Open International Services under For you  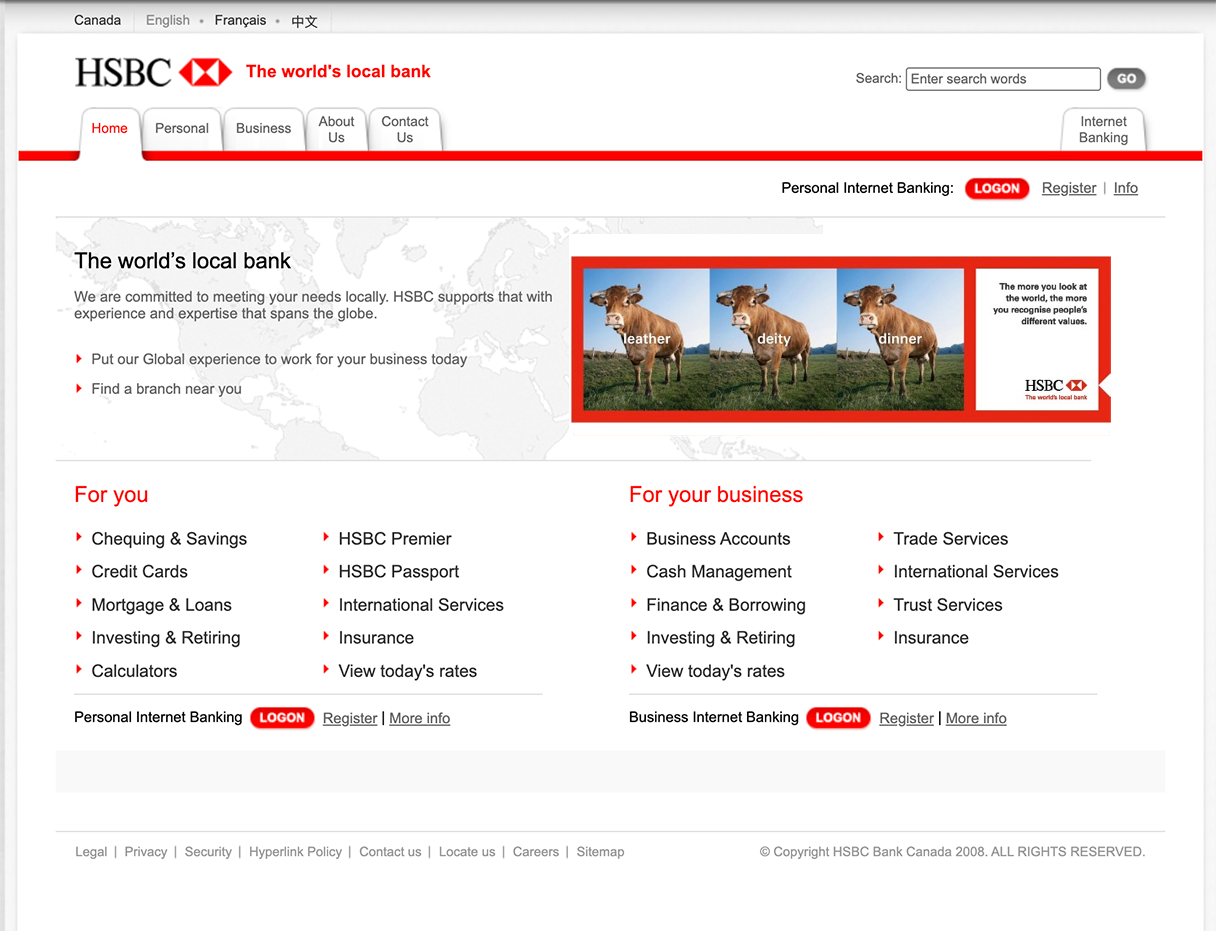[421, 605]
